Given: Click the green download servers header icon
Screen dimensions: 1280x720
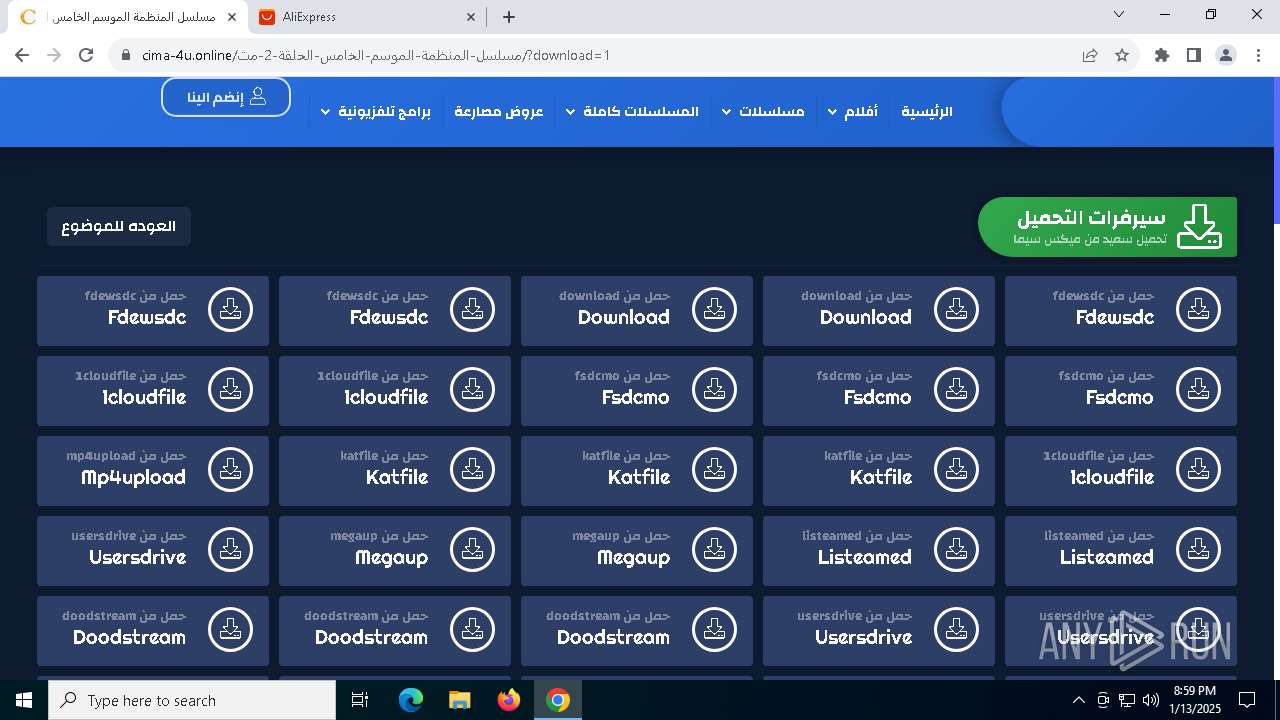Looking at the screenshot, I should (x=1199, y=227).
